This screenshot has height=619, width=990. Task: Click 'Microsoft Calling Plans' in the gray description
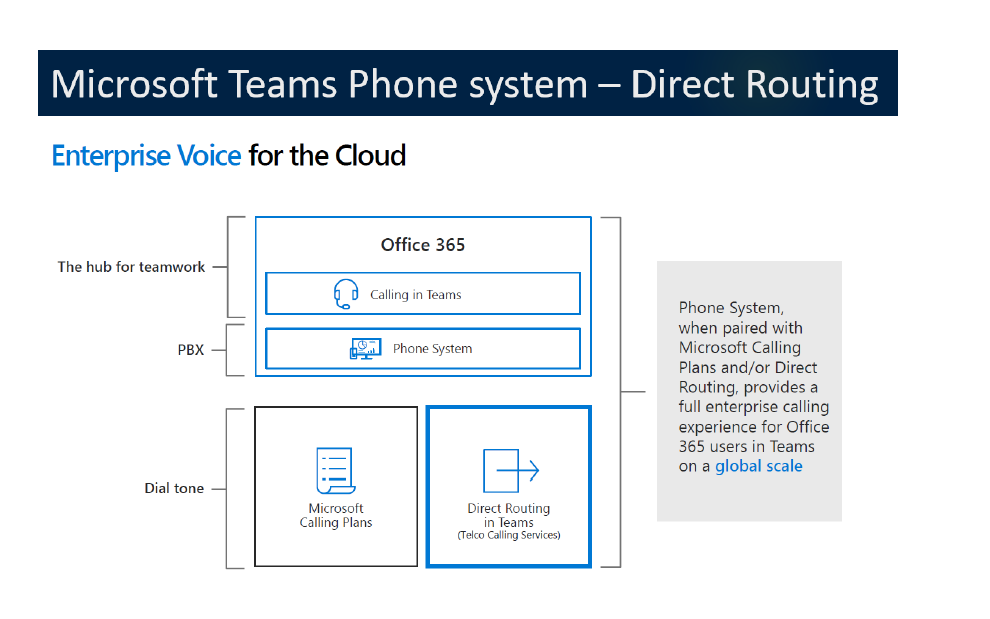pos(740,357)
